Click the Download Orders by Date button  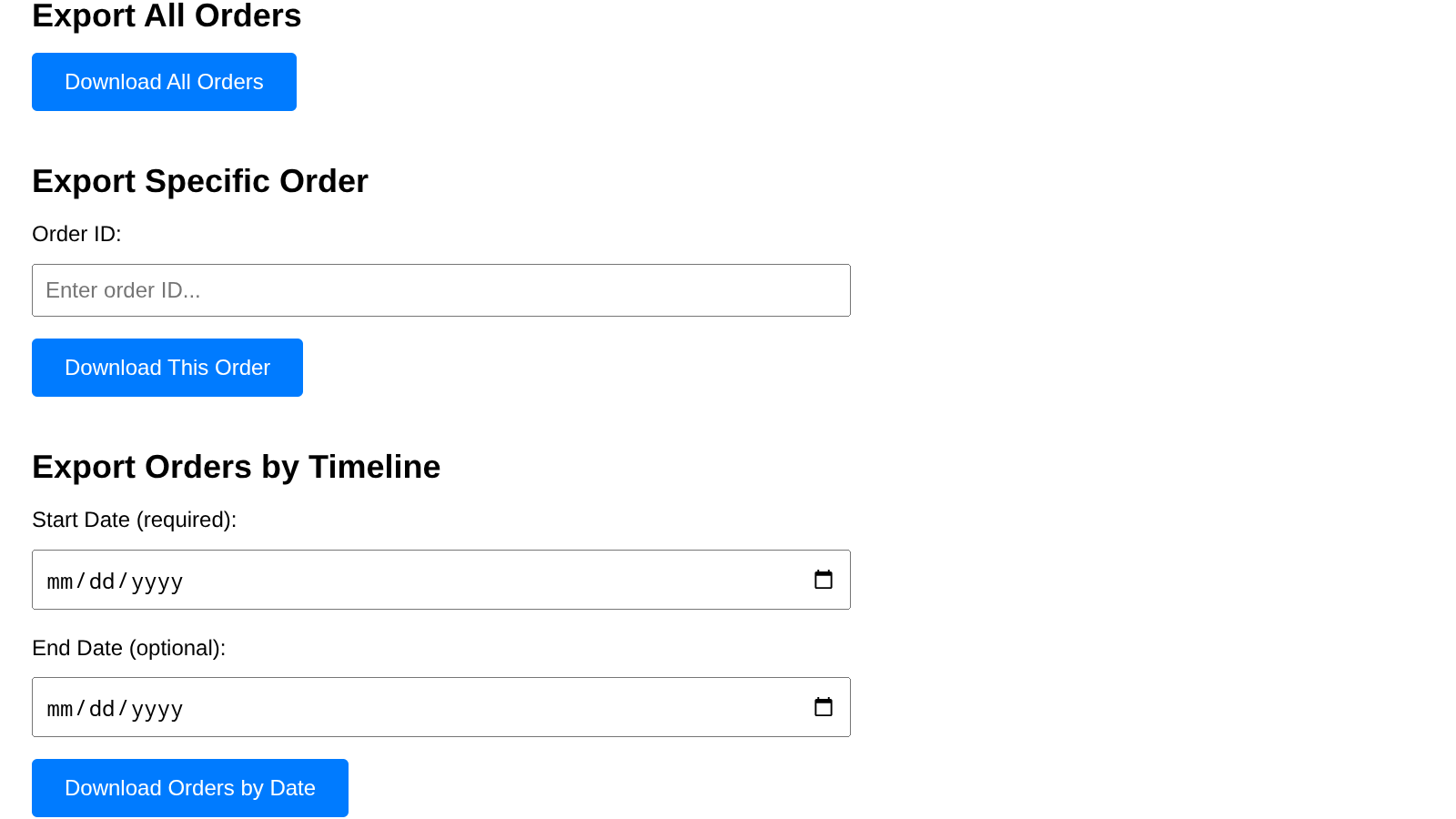click(189, 788)
